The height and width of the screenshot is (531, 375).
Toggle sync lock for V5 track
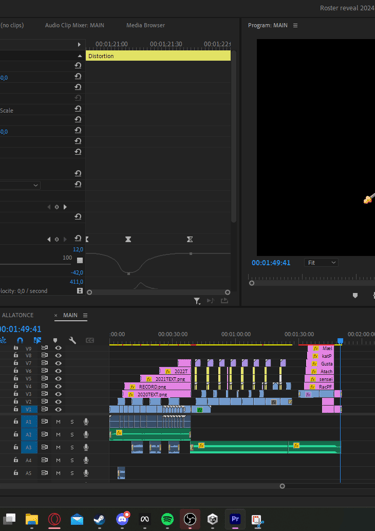pyautogui.click(x=44, y=378)
